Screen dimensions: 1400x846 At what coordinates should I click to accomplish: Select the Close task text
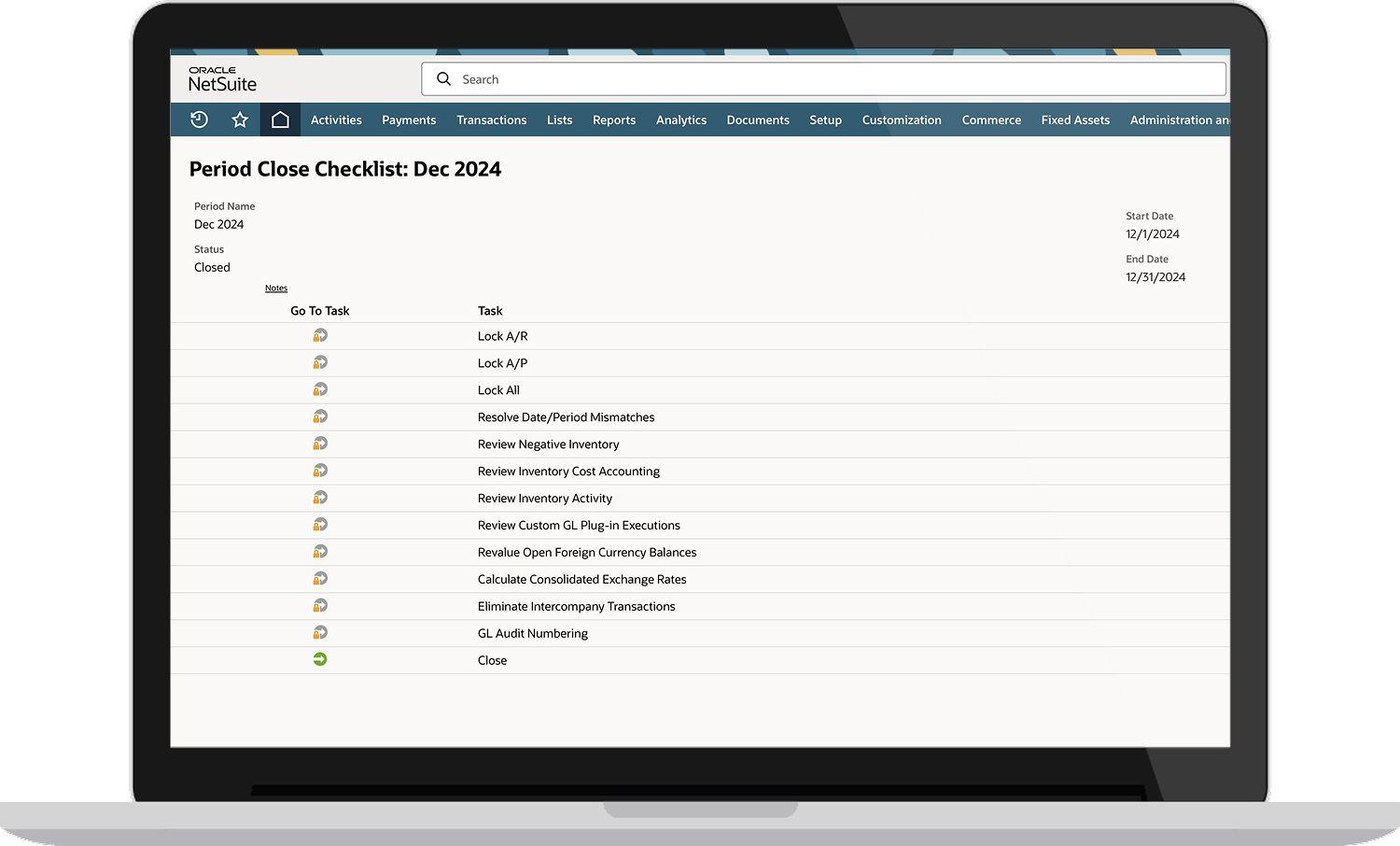pos(493,661)
